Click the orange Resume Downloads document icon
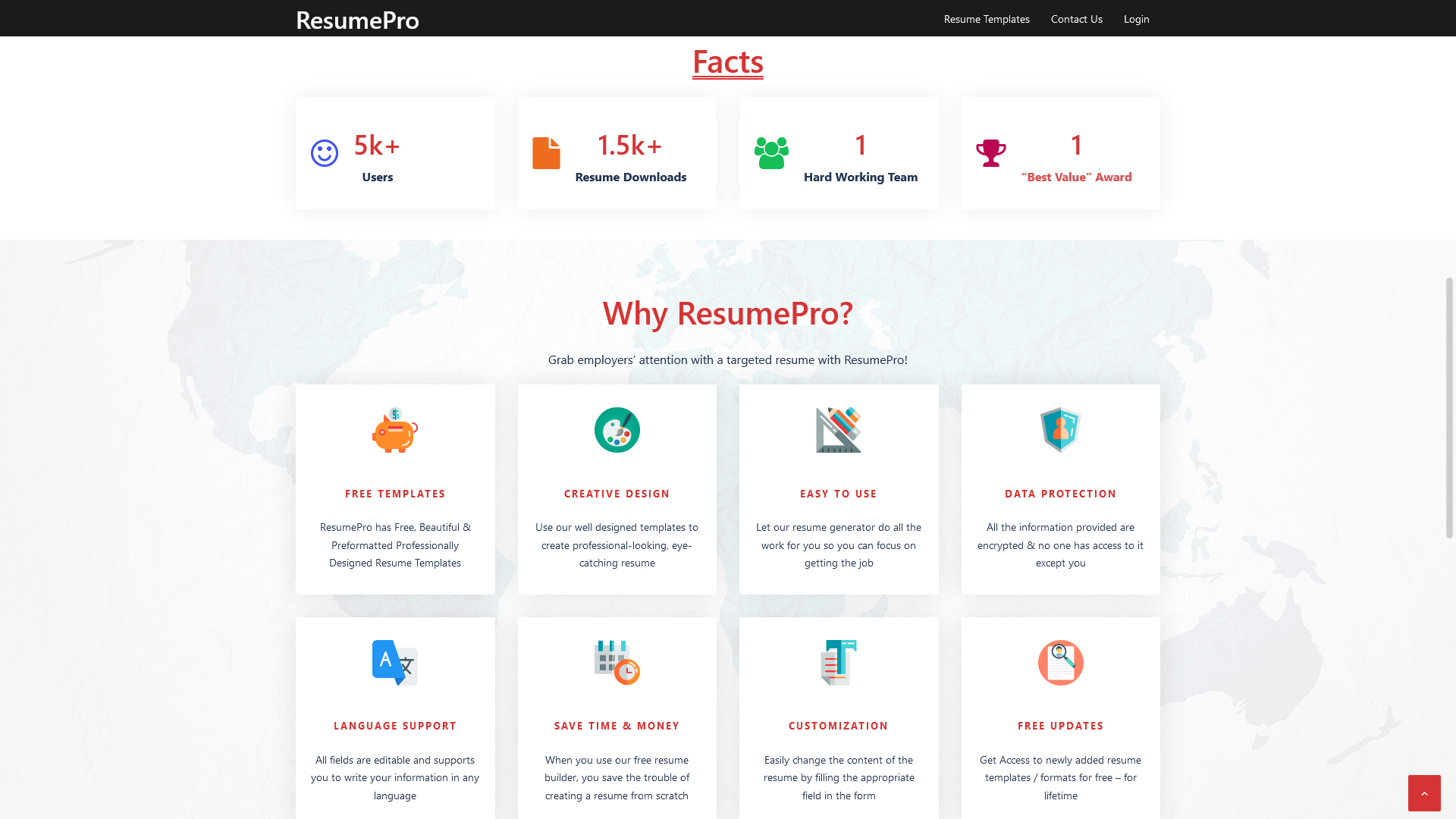Viewport: 1456px width, 819px height. (546, 152)
